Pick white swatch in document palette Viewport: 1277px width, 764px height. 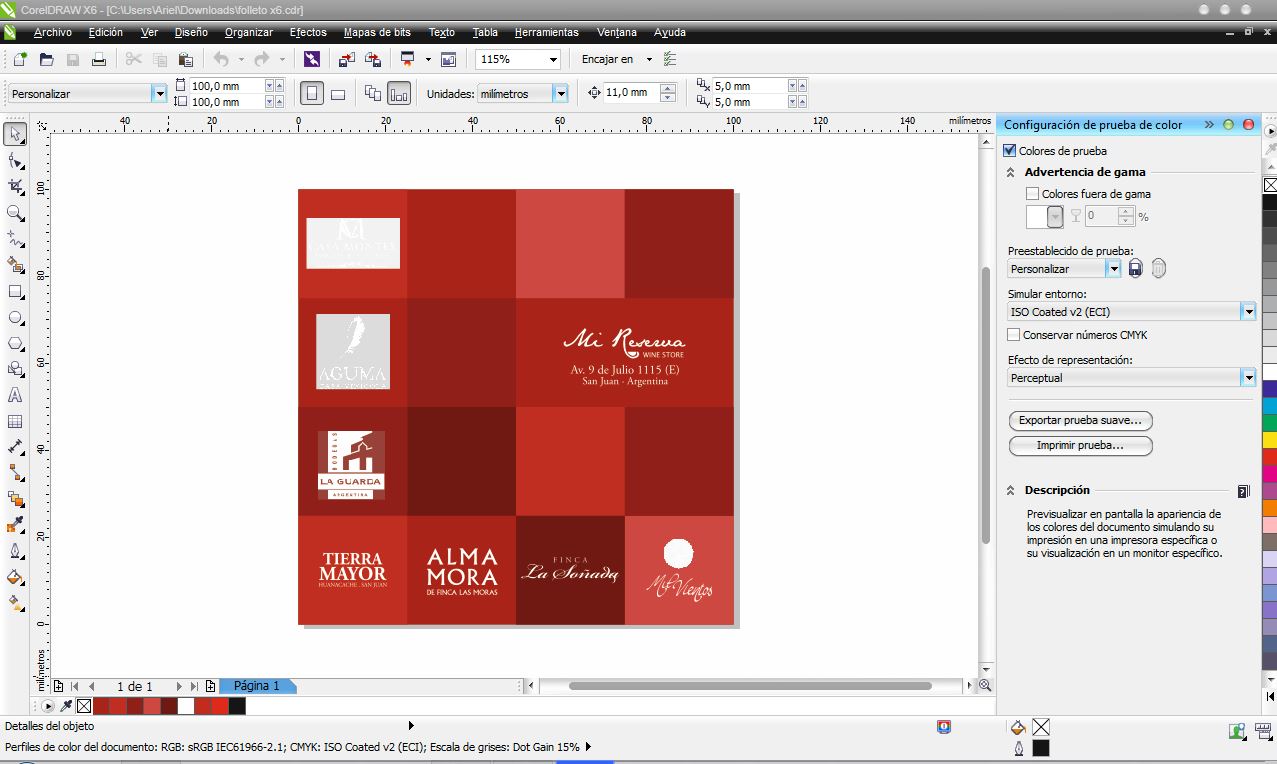coord(186,706)
